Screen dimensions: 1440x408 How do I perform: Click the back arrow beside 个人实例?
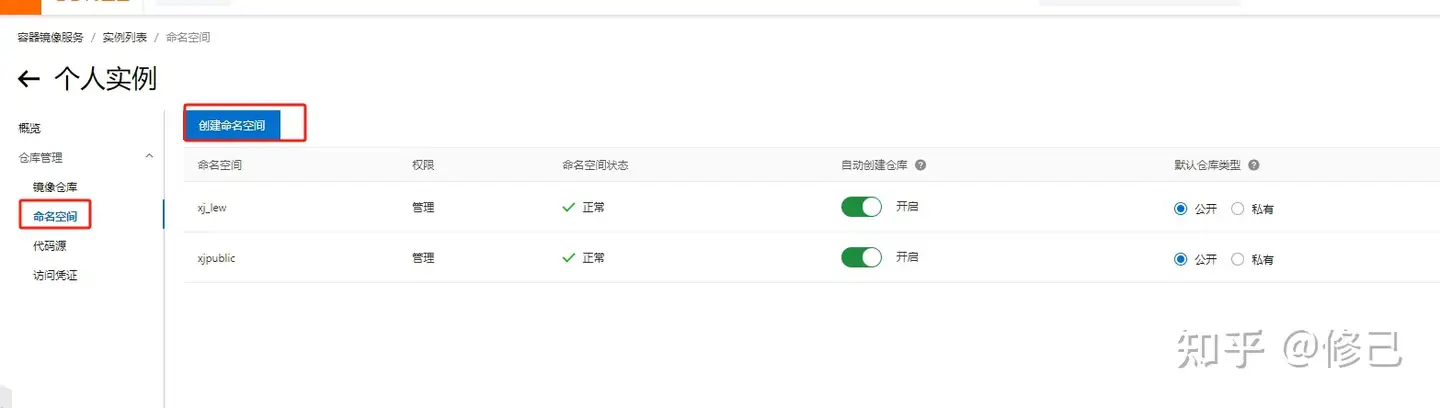tap(29, 79)
